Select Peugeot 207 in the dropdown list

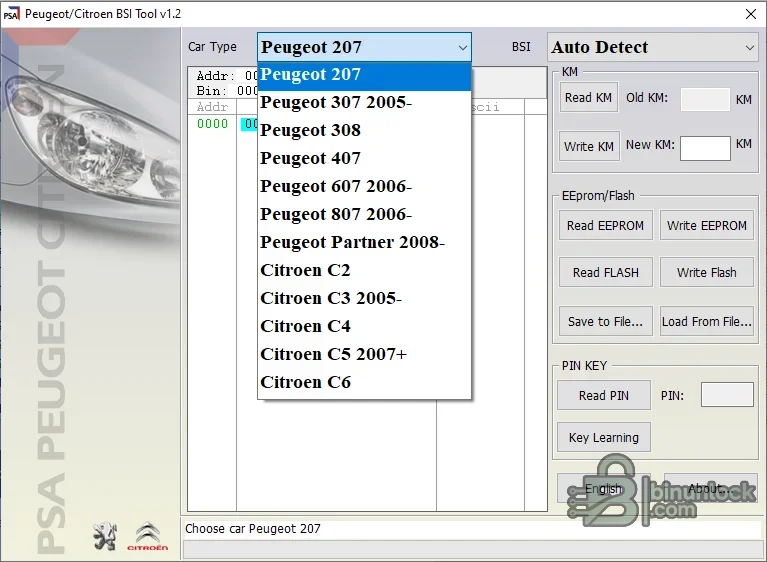pyautogui.click(x=364, y=75)
